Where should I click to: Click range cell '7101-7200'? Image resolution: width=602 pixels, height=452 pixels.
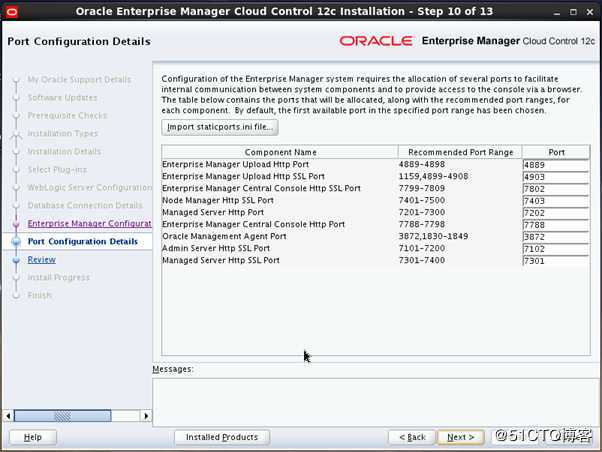(422, 248)
